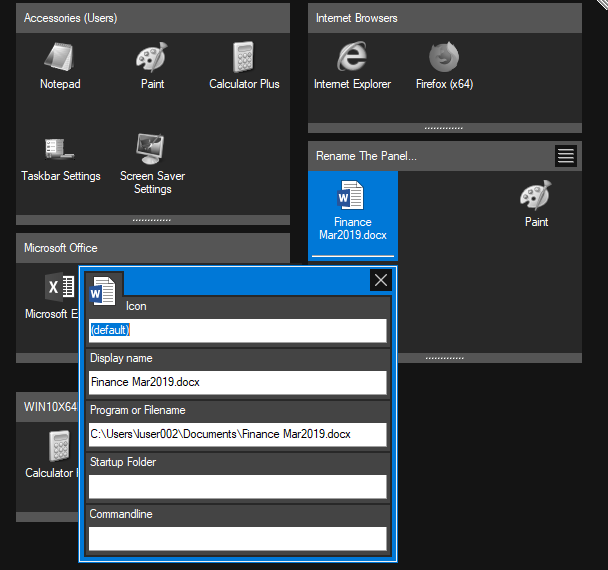This screenshot has height=570, width=608.
Task: Launch Firefox (x64) browser
Action: coord(444,66)
